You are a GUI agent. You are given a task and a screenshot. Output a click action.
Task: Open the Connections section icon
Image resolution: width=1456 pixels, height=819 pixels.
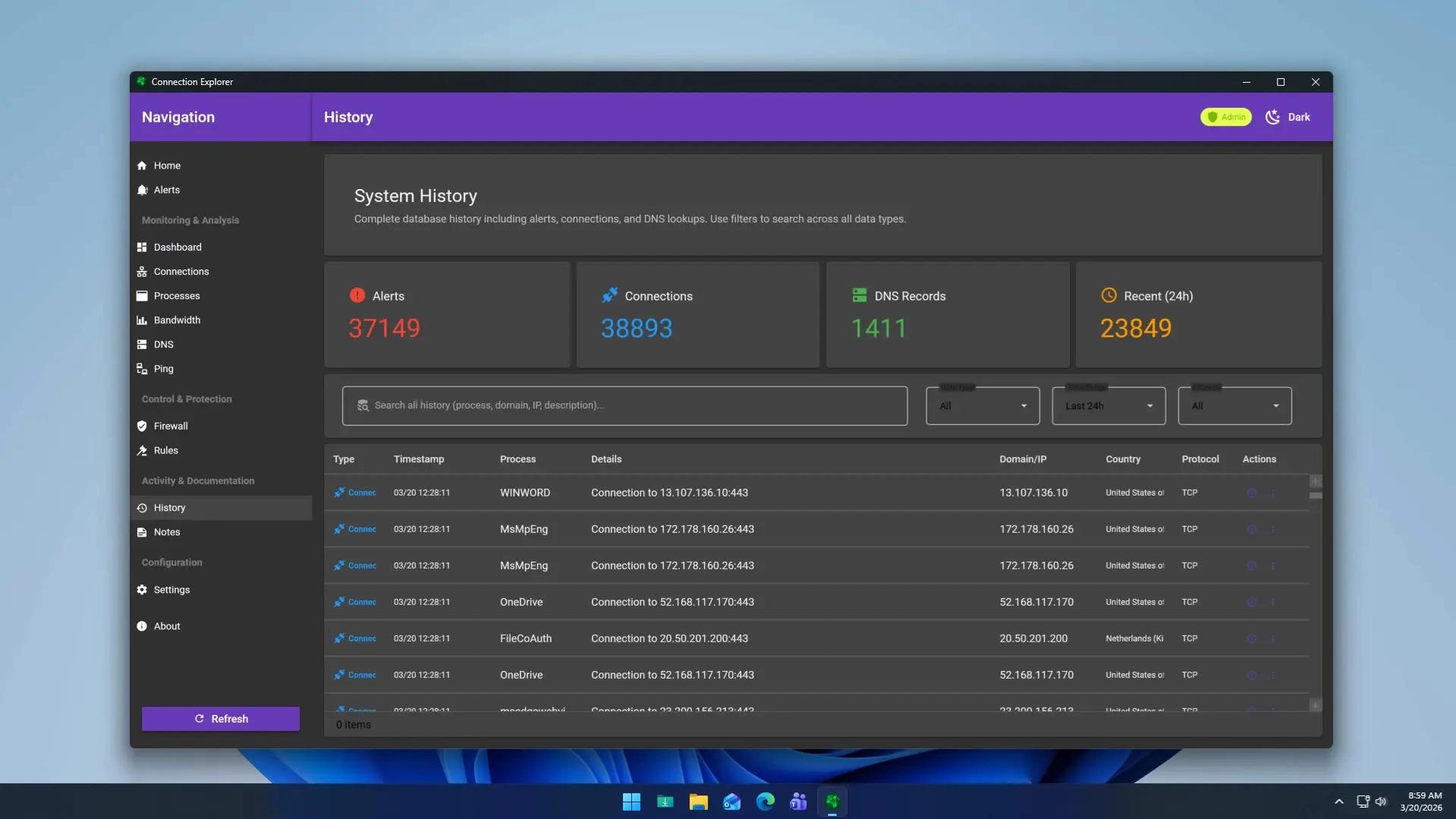(141, 271)
